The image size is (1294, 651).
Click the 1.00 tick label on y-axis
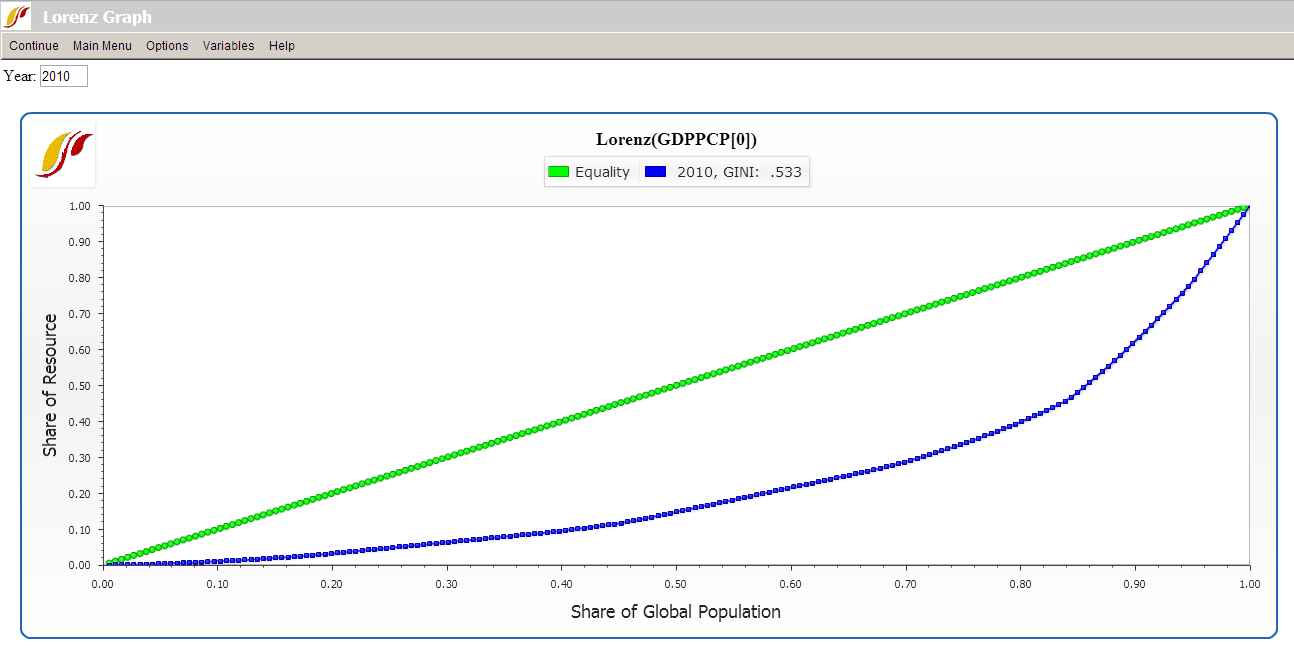(x=80, y=206)
